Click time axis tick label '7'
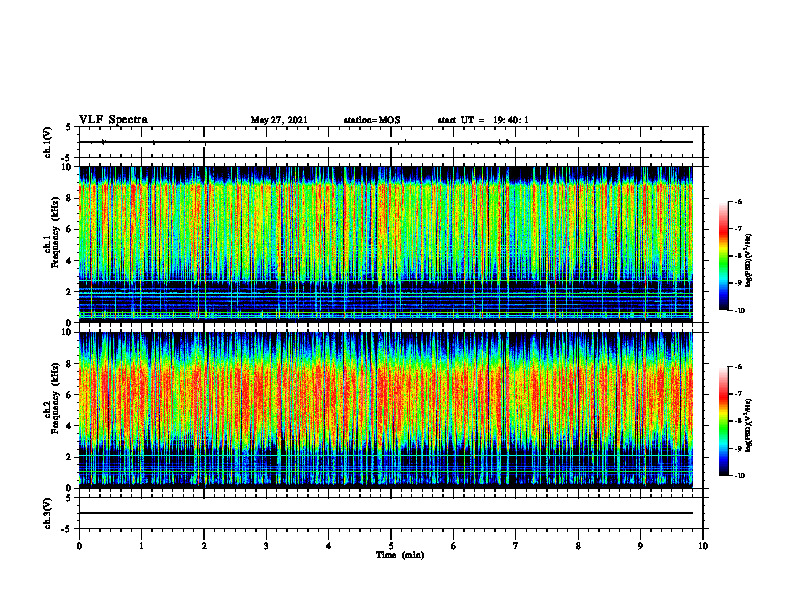 click(516, 546)
